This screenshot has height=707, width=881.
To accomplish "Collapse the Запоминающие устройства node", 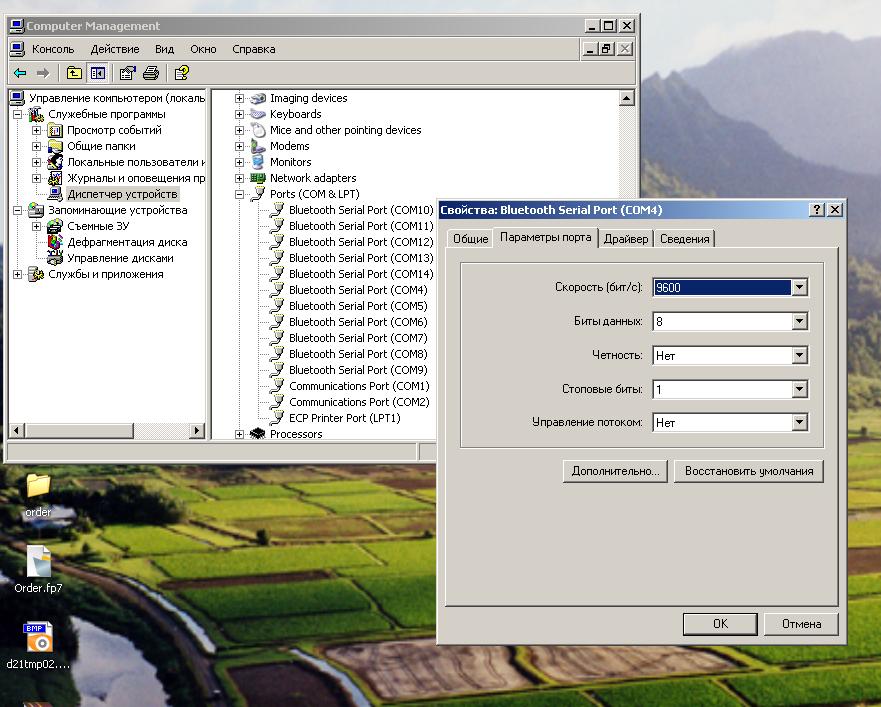I will (x=17, y=210).
